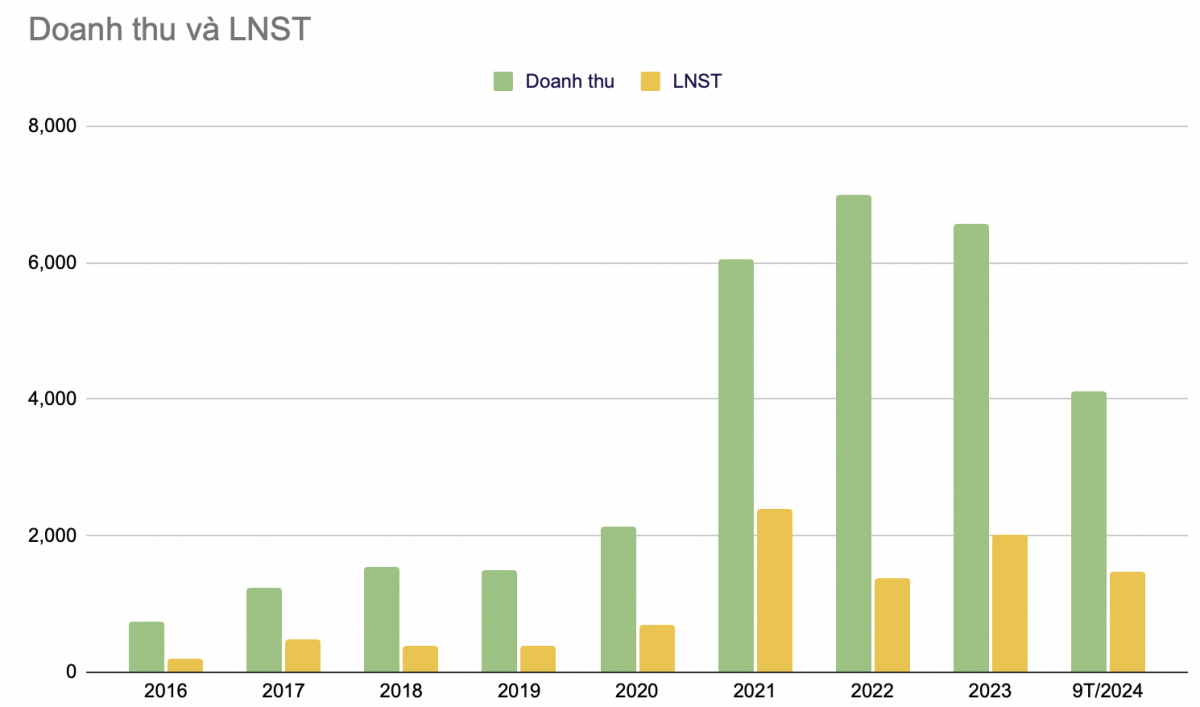This screenshot has height=707, width=1200.
Task: Select the green 2020 Doanh thu bar
Action: [x=618, y=600]
